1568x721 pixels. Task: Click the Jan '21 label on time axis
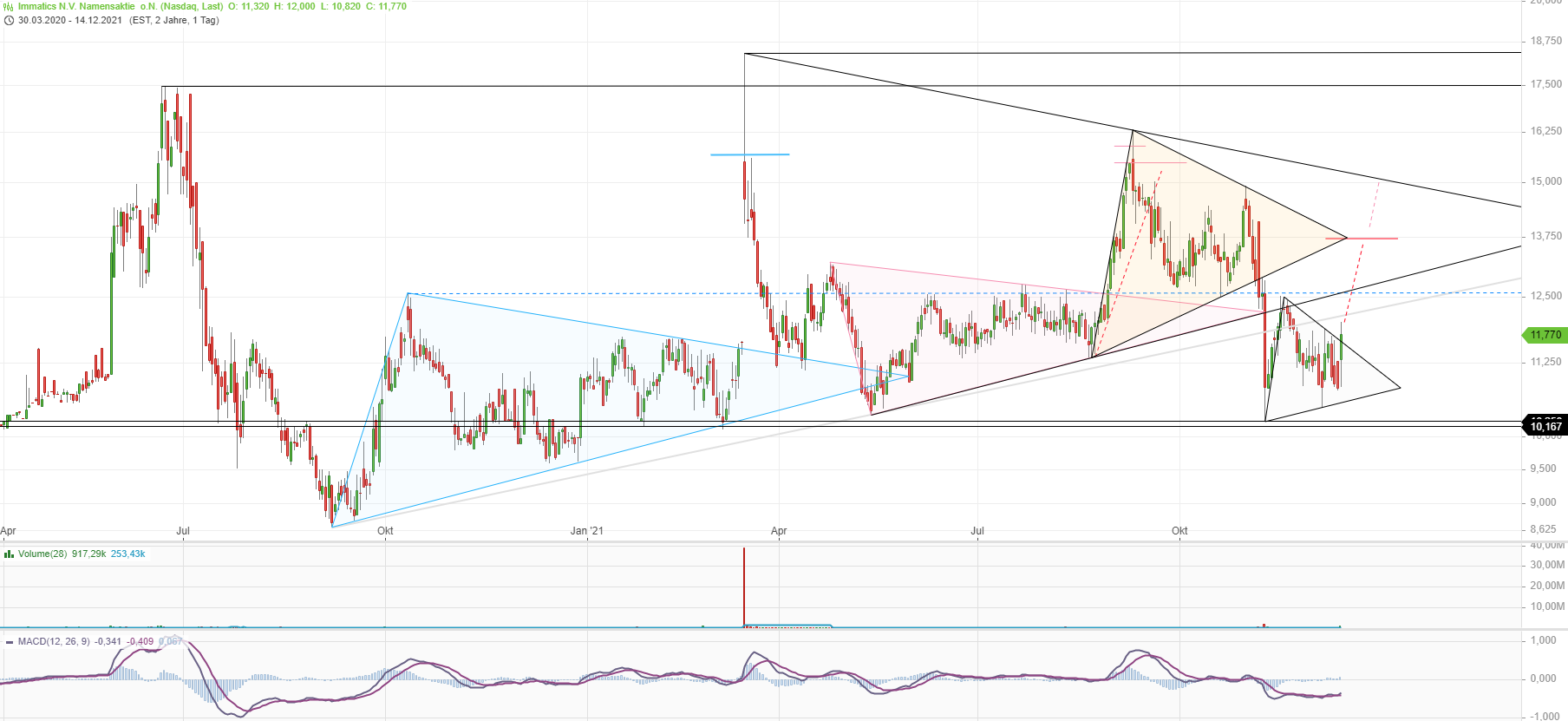587,531
